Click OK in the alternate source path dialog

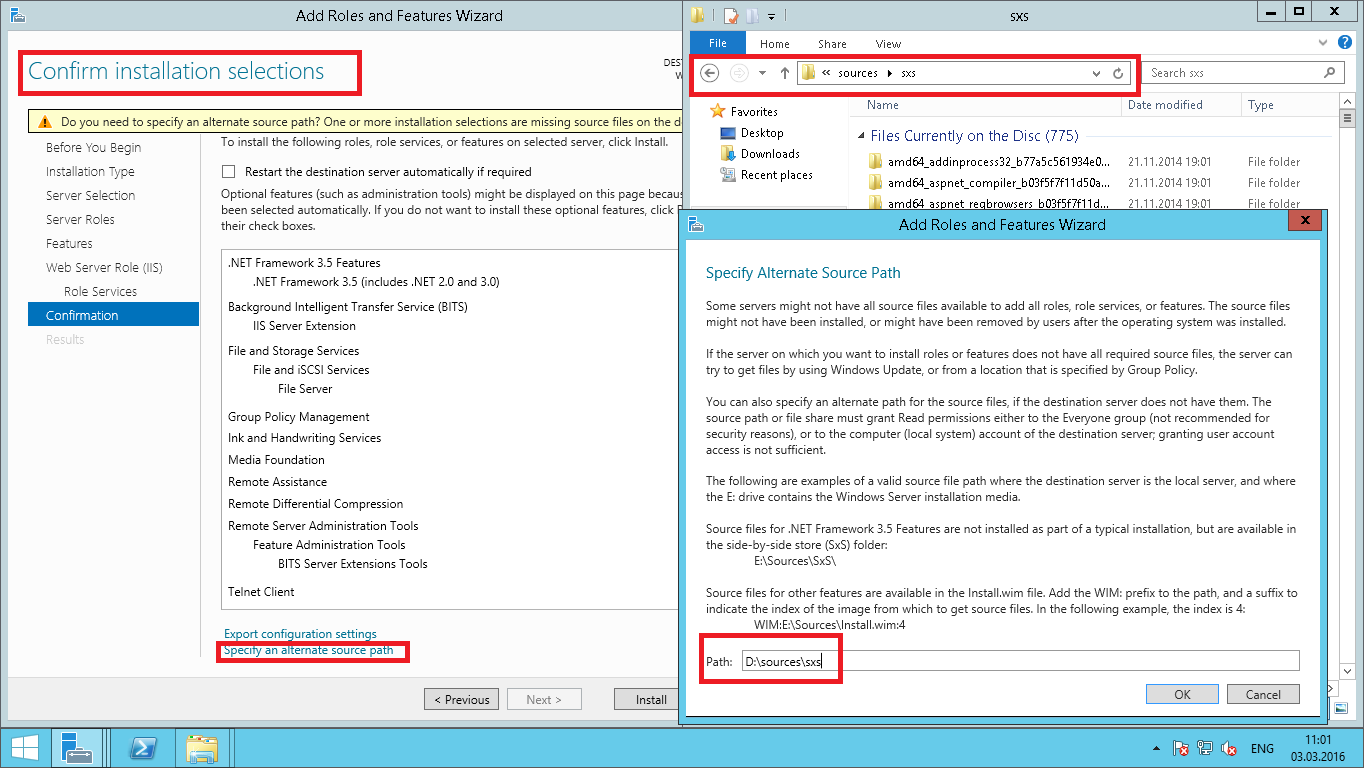[x=1182, y=694]
